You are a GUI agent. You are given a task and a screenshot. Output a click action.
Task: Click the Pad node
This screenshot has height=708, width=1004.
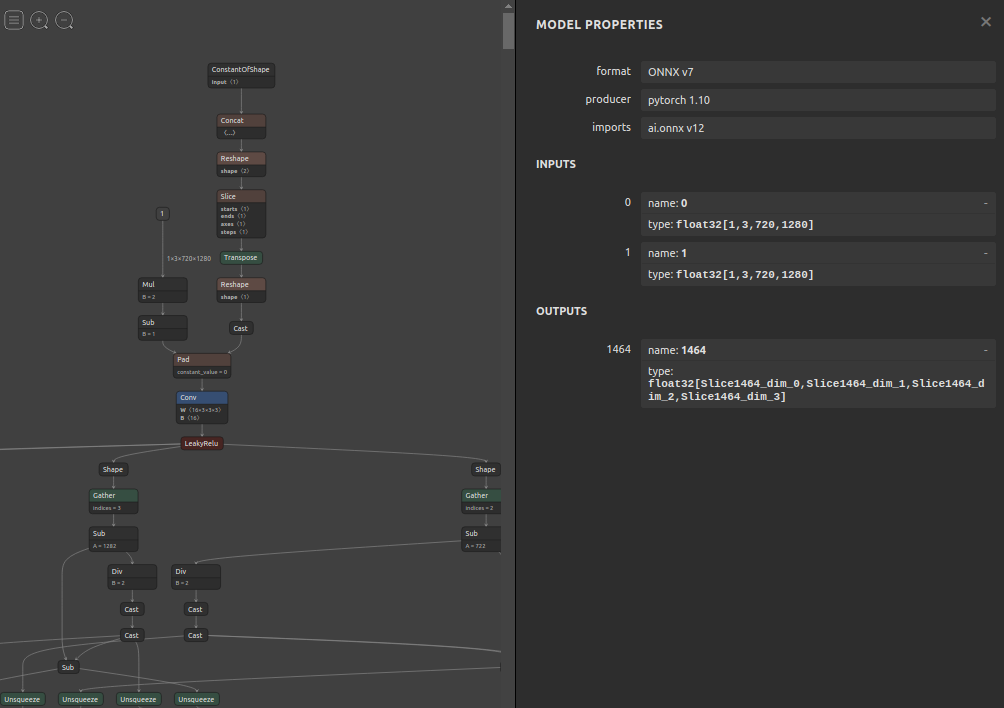click(x=202, y=365)
